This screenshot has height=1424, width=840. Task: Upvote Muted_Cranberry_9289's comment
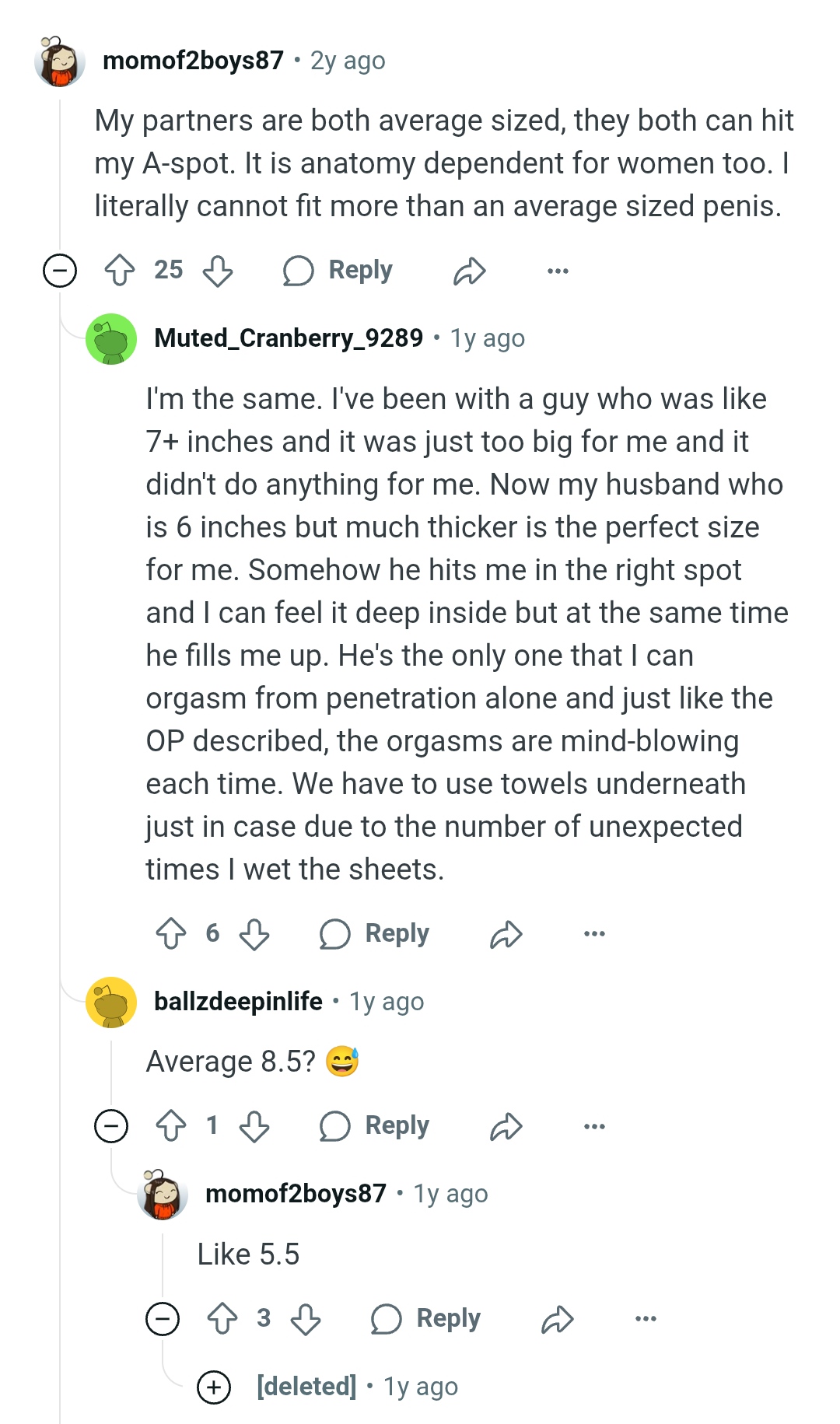[171, 933]
